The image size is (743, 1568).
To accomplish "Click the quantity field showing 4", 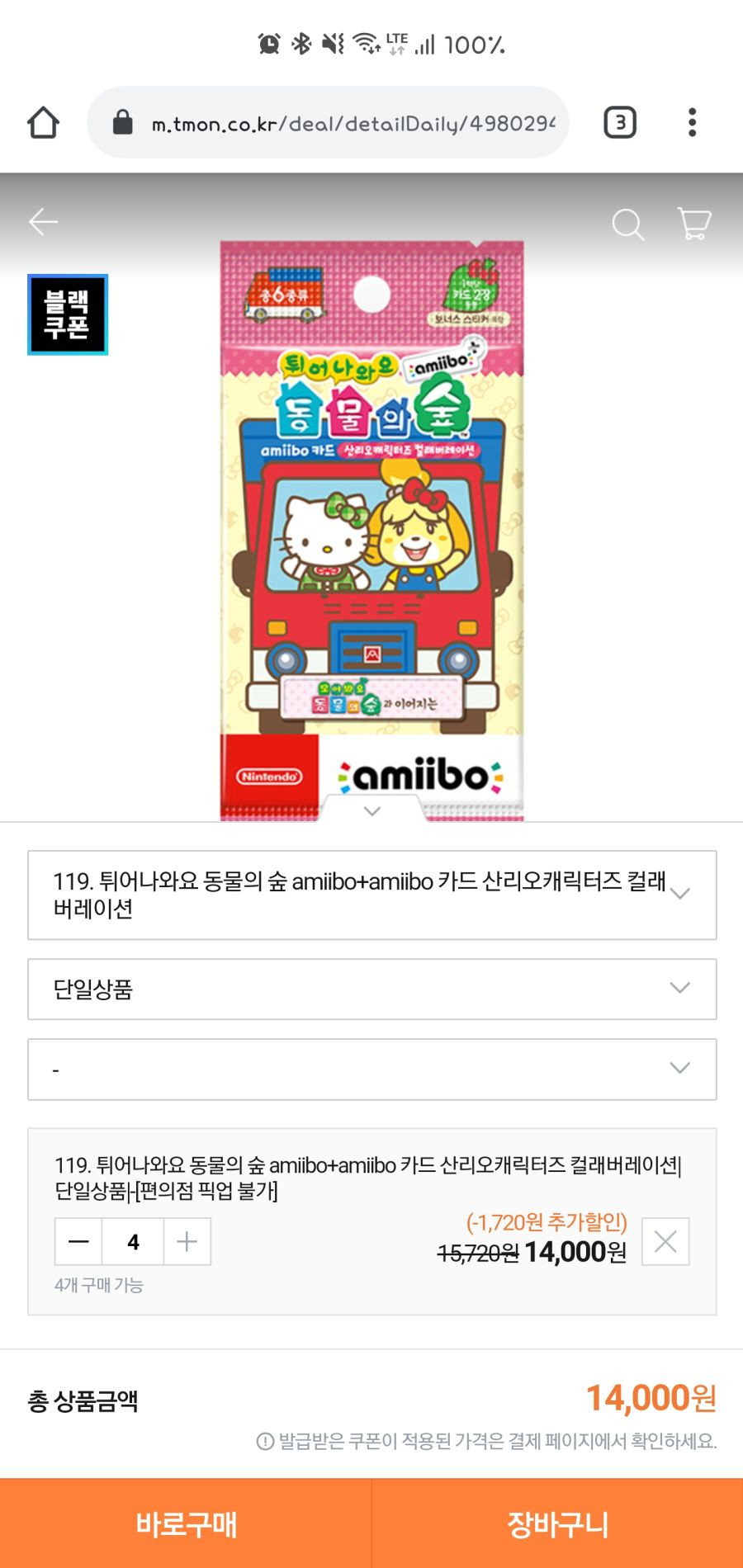I will coord(133,1241).
